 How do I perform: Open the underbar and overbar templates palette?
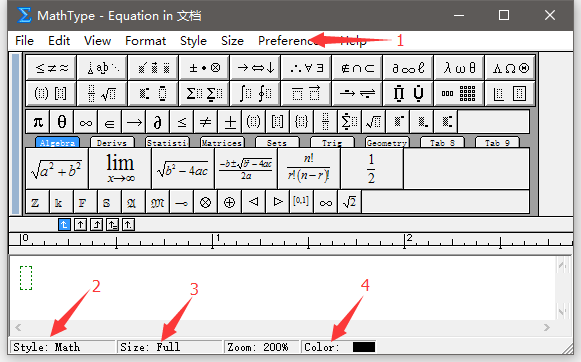[x=306, y=93]
